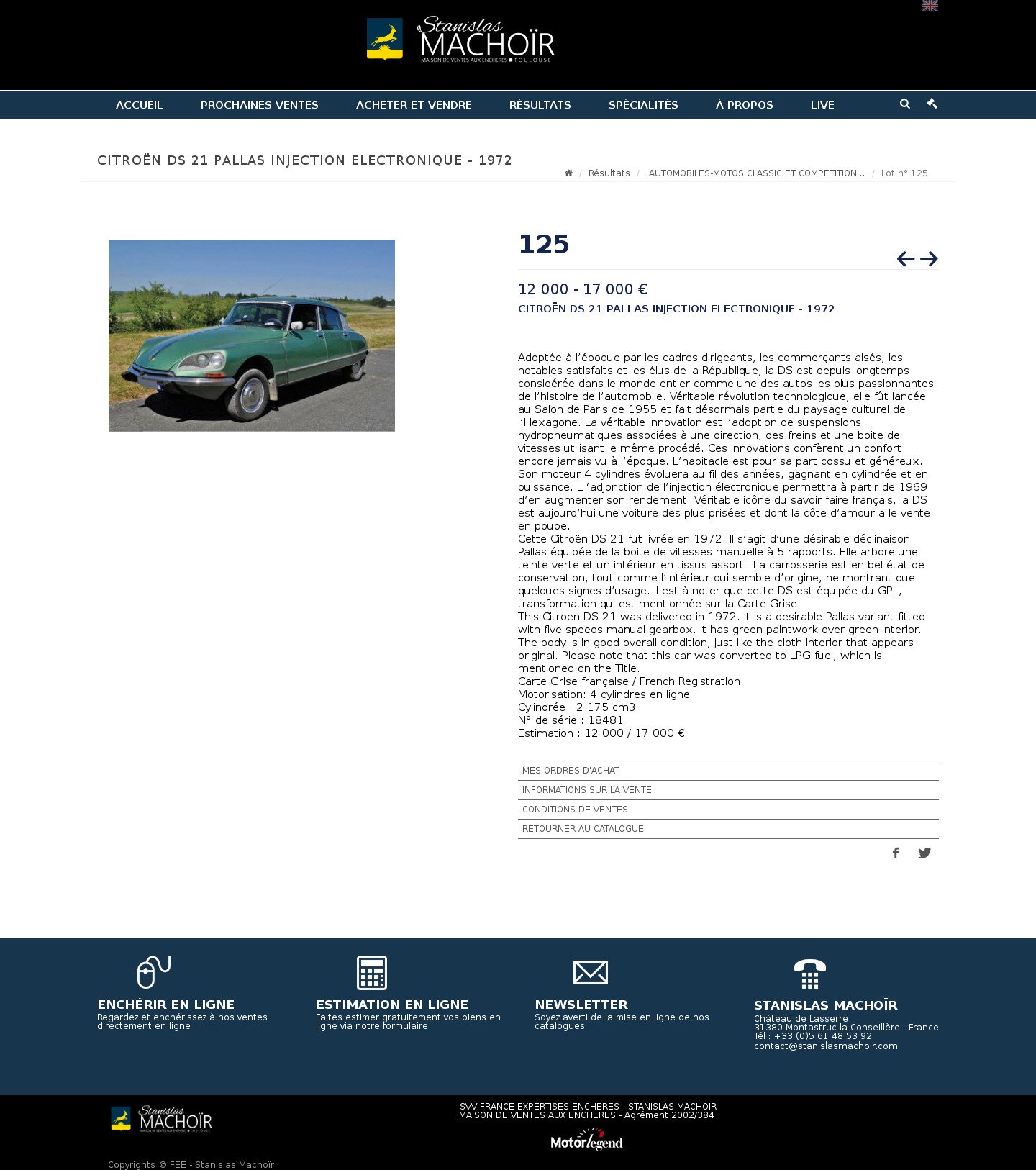Expand Mes ordres d'achat section

(728, 771)
